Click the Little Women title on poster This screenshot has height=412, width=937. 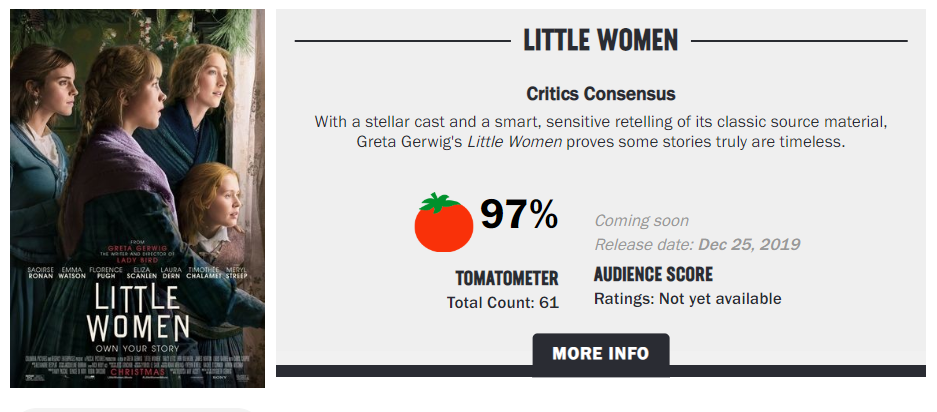[x=137, y=312]
